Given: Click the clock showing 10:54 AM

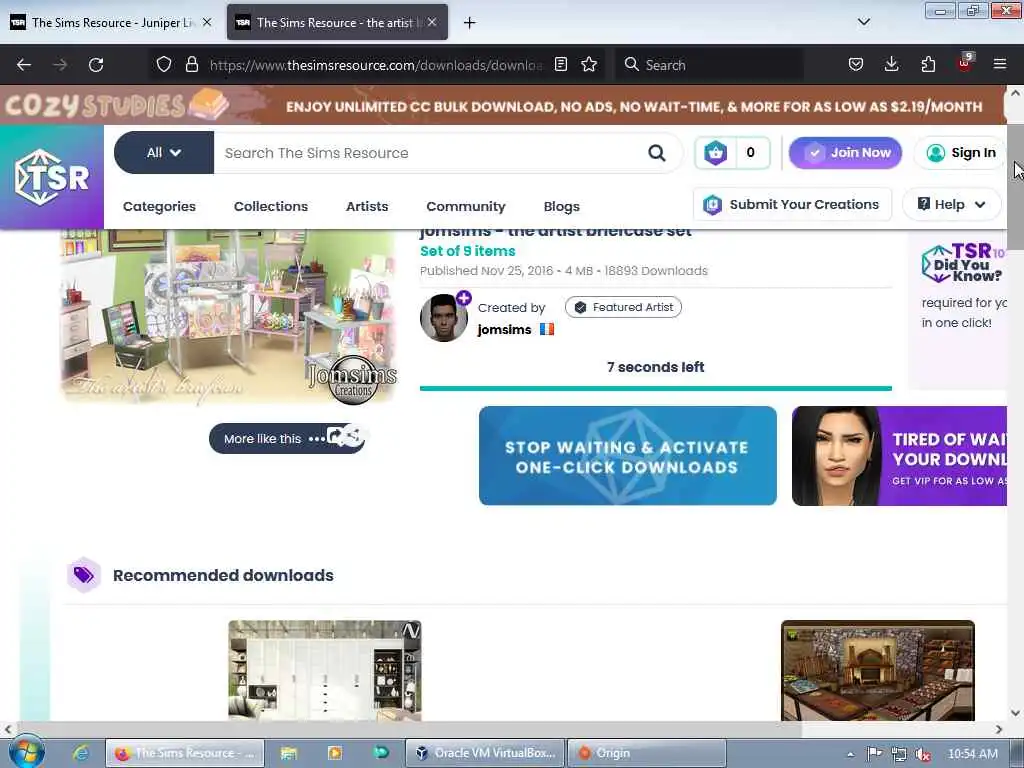Looking at the screenshot, I should pos(972,754).
